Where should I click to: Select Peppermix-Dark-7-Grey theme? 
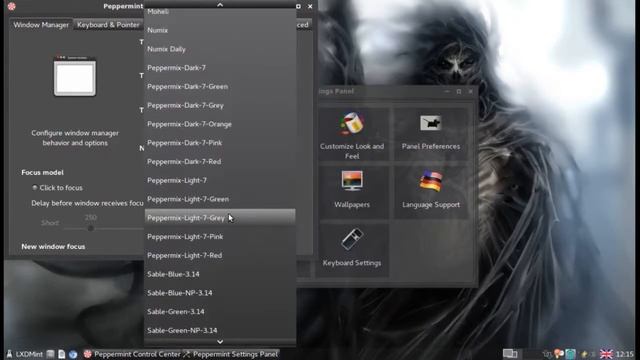[x=220, y=105]
